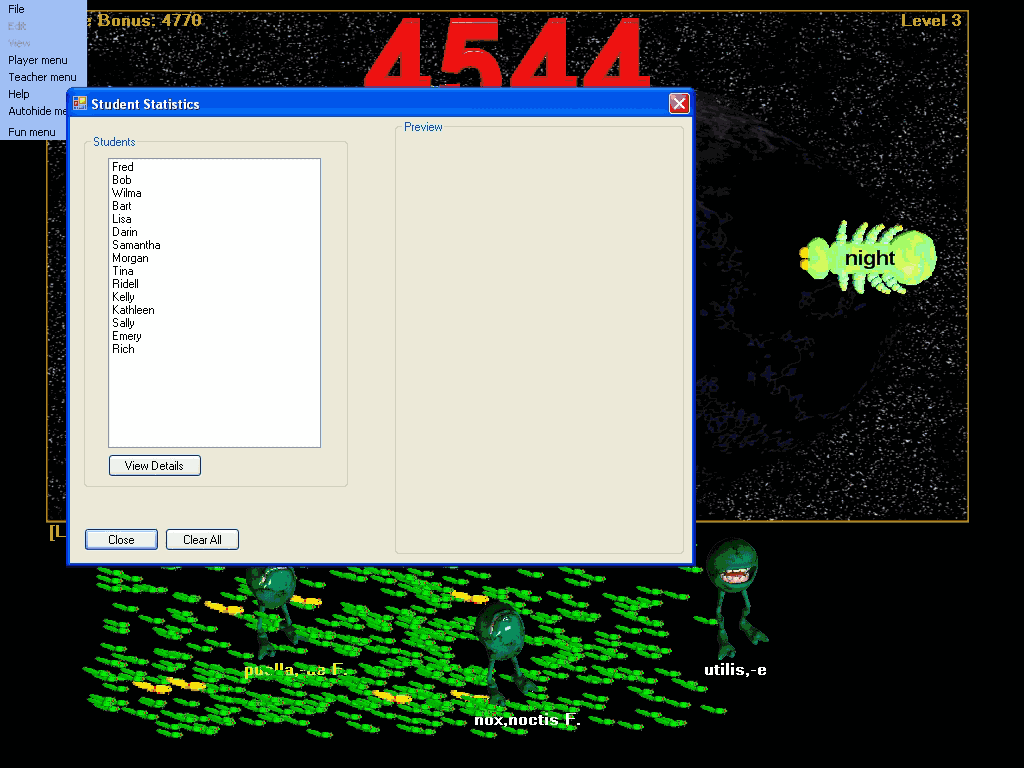Choose Kathleen from the Students list

[133, 310]
